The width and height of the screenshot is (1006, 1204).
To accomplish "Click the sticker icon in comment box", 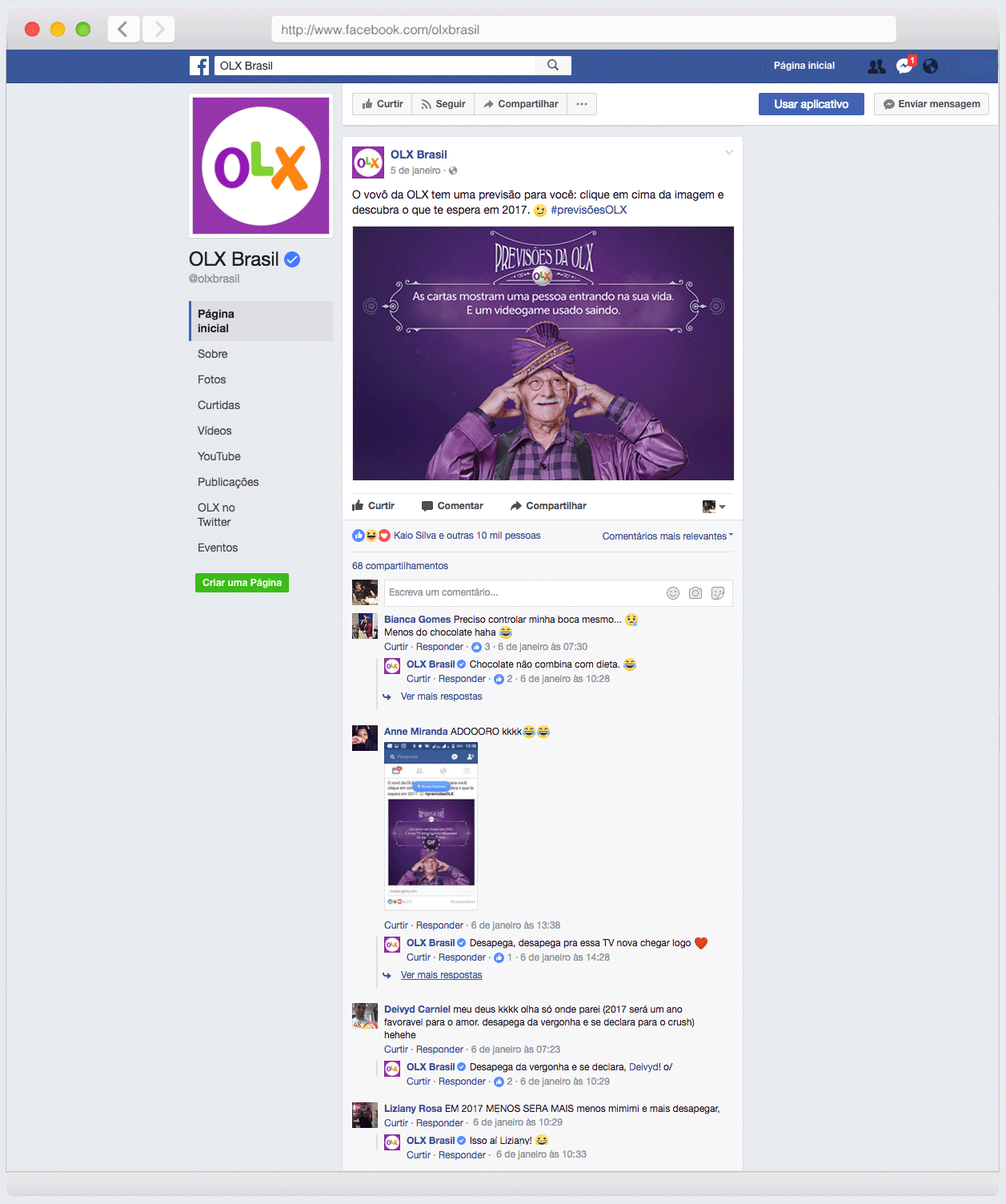I will coord(718,593).
